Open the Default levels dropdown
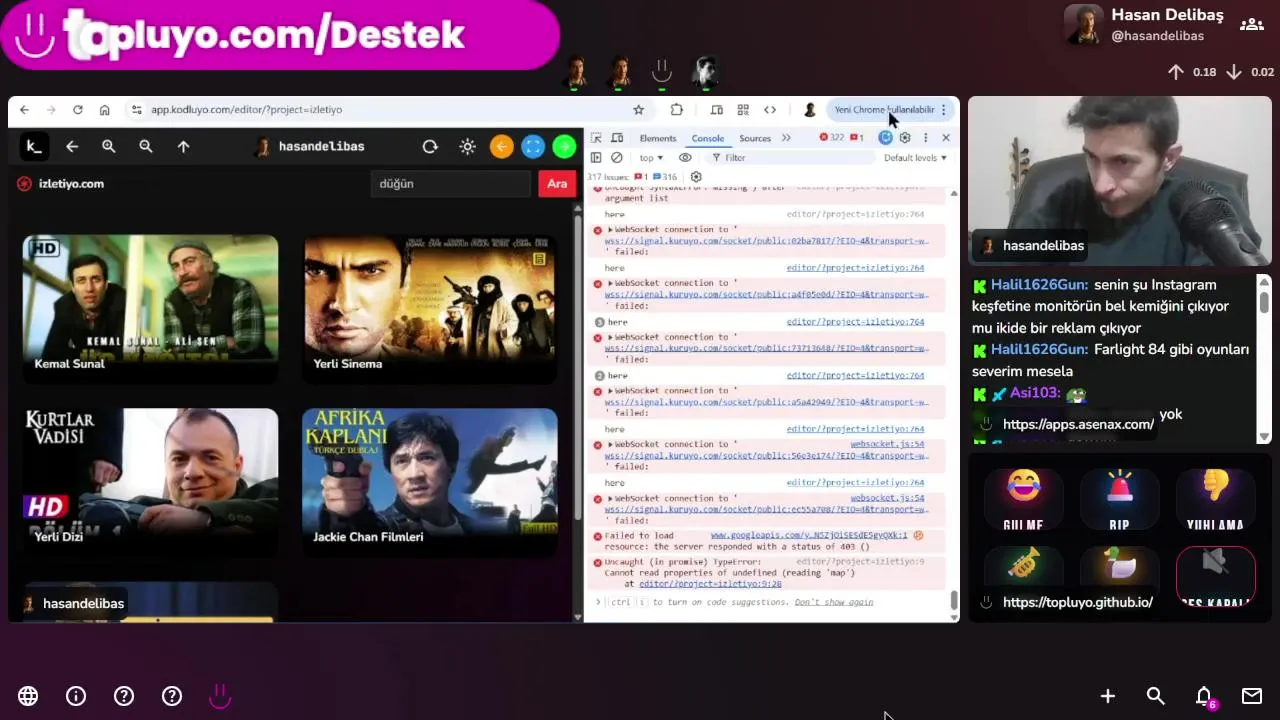Image resolution: width=1280 pixels, height=720 pixels. click(x=915, y=158)
